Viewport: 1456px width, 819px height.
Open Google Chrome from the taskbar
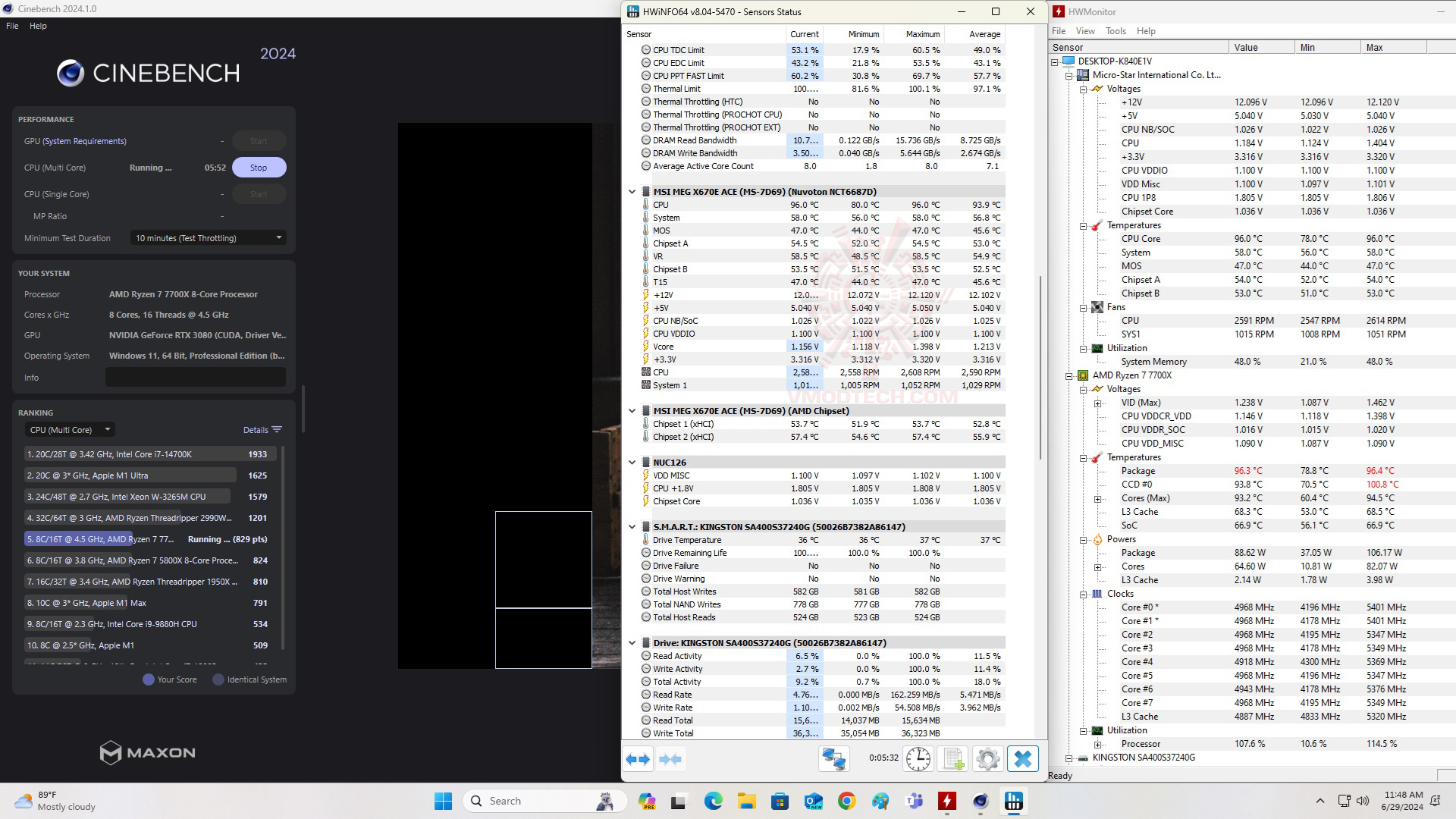pos(846,801)
